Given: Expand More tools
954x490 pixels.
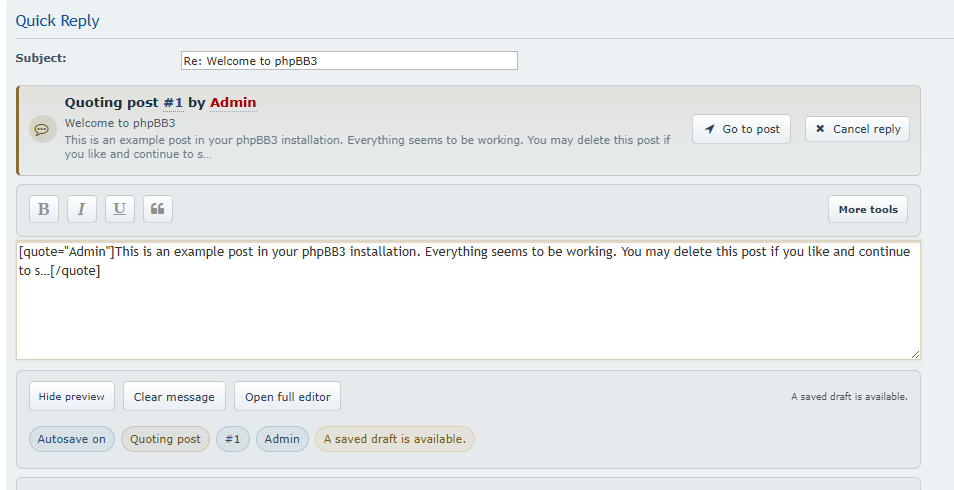Looking at the screenshot, I should coord(867,209).
